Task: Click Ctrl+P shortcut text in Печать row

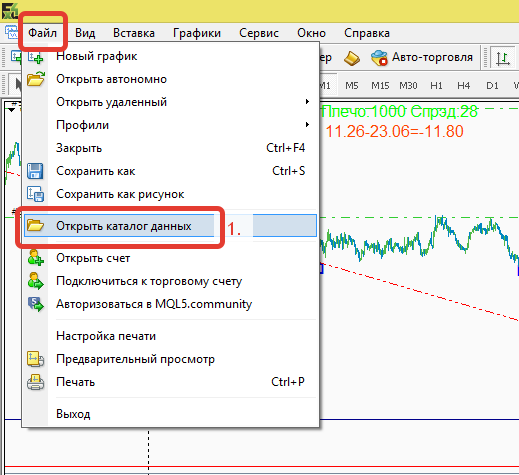Action: (288, 382)
